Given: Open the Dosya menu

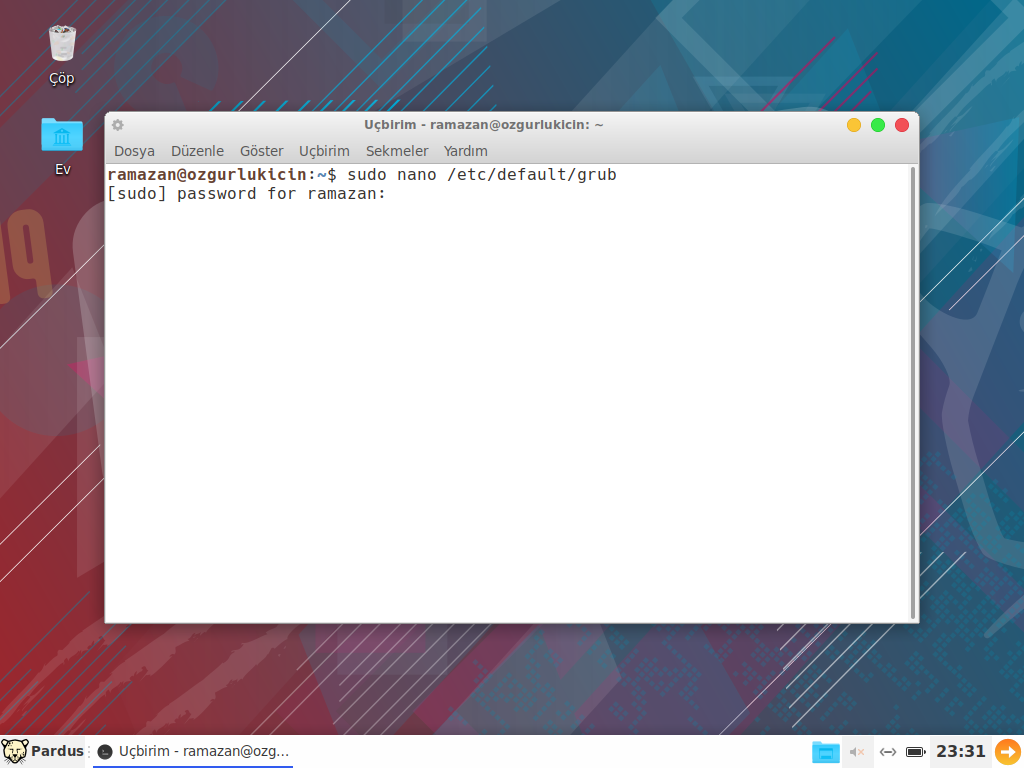Looking at the screenshot, I should click(134, 151).
